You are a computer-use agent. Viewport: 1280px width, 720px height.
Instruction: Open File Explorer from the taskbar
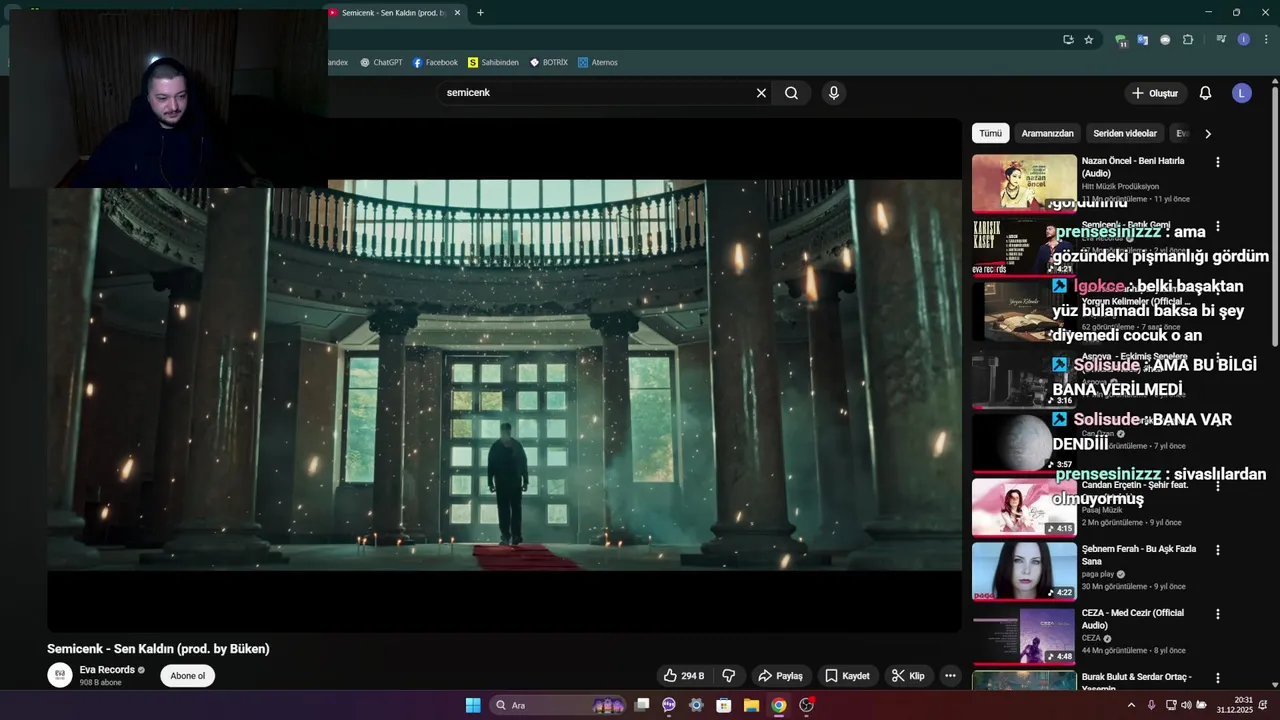[x=751, y=705]
